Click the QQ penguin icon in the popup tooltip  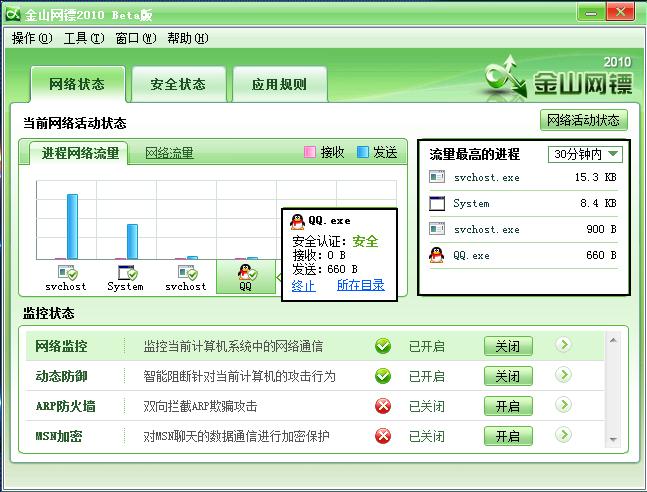(298, 222)
